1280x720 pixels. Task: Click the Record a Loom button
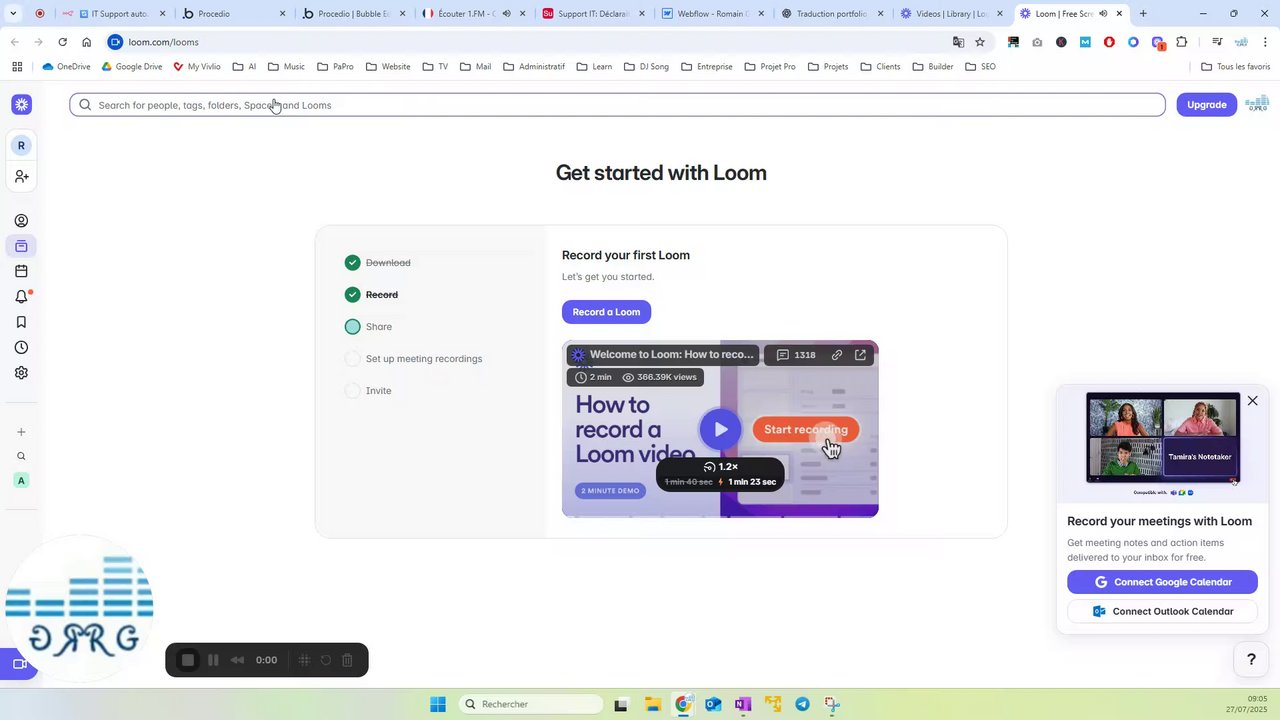click(606, 312)
